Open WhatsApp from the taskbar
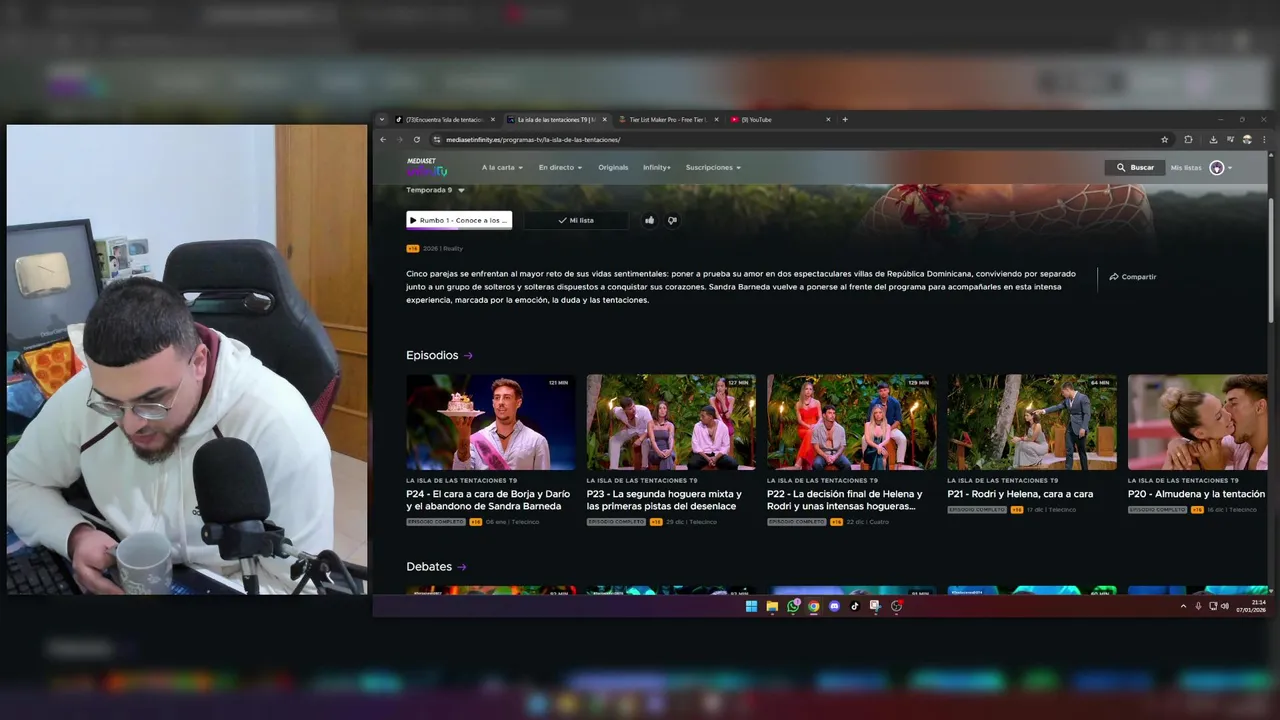Screen dimensions: 1280x720 coord(793,606)
